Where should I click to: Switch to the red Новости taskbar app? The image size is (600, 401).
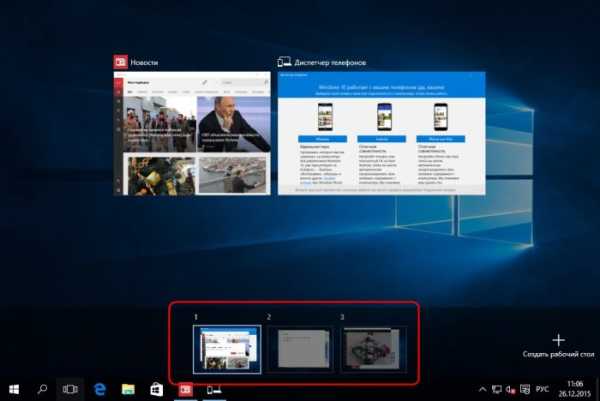coord(185,388)
